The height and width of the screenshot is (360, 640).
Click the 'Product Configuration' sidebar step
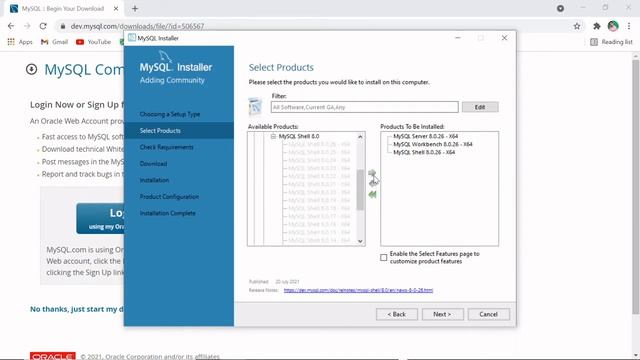[169, 197]
